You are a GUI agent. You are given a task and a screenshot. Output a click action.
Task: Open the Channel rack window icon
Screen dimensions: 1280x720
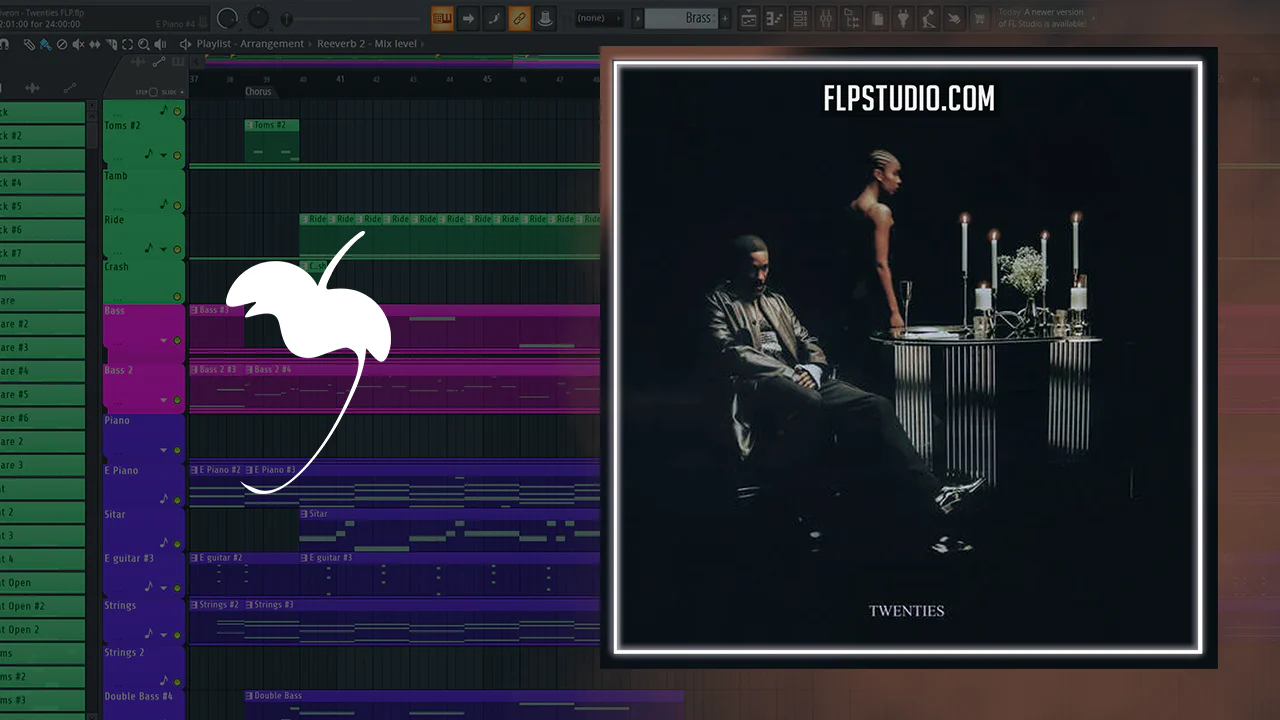tap(800, 18)
